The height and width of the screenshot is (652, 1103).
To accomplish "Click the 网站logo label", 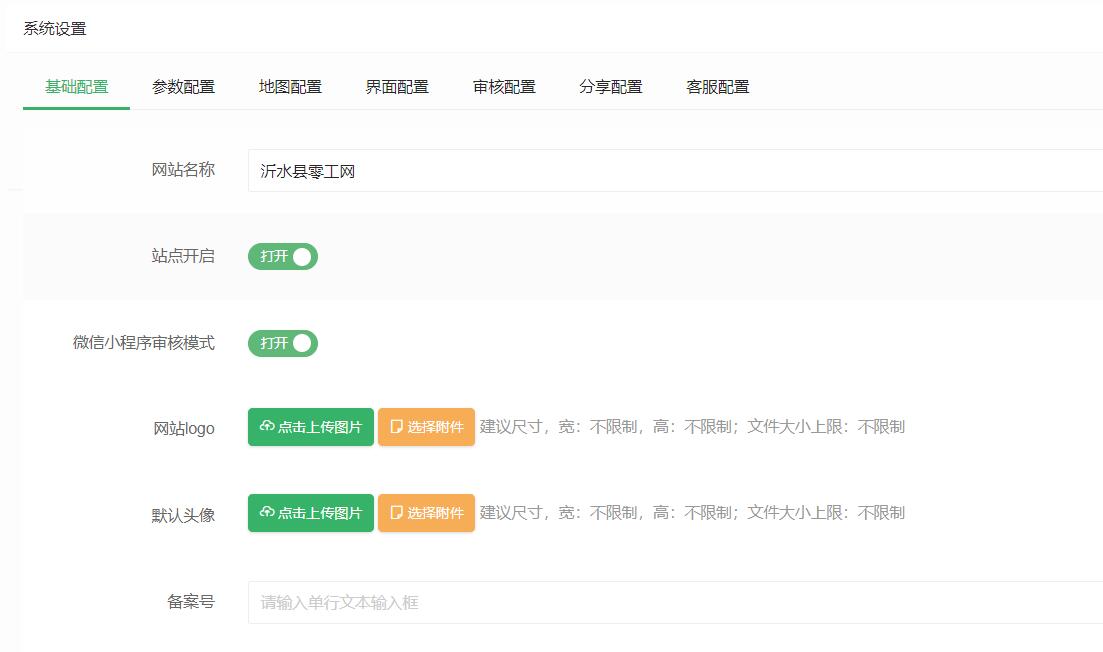I will [x=184, y=428].
